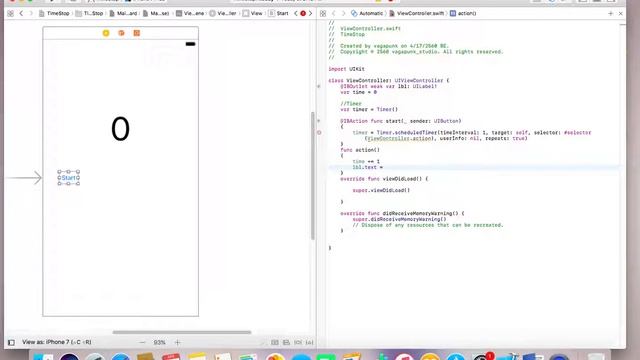The height and width of the screenshot is (360, 640).
Task: Click the 'var timer = Timer()' line
Action: coord(369,109)
